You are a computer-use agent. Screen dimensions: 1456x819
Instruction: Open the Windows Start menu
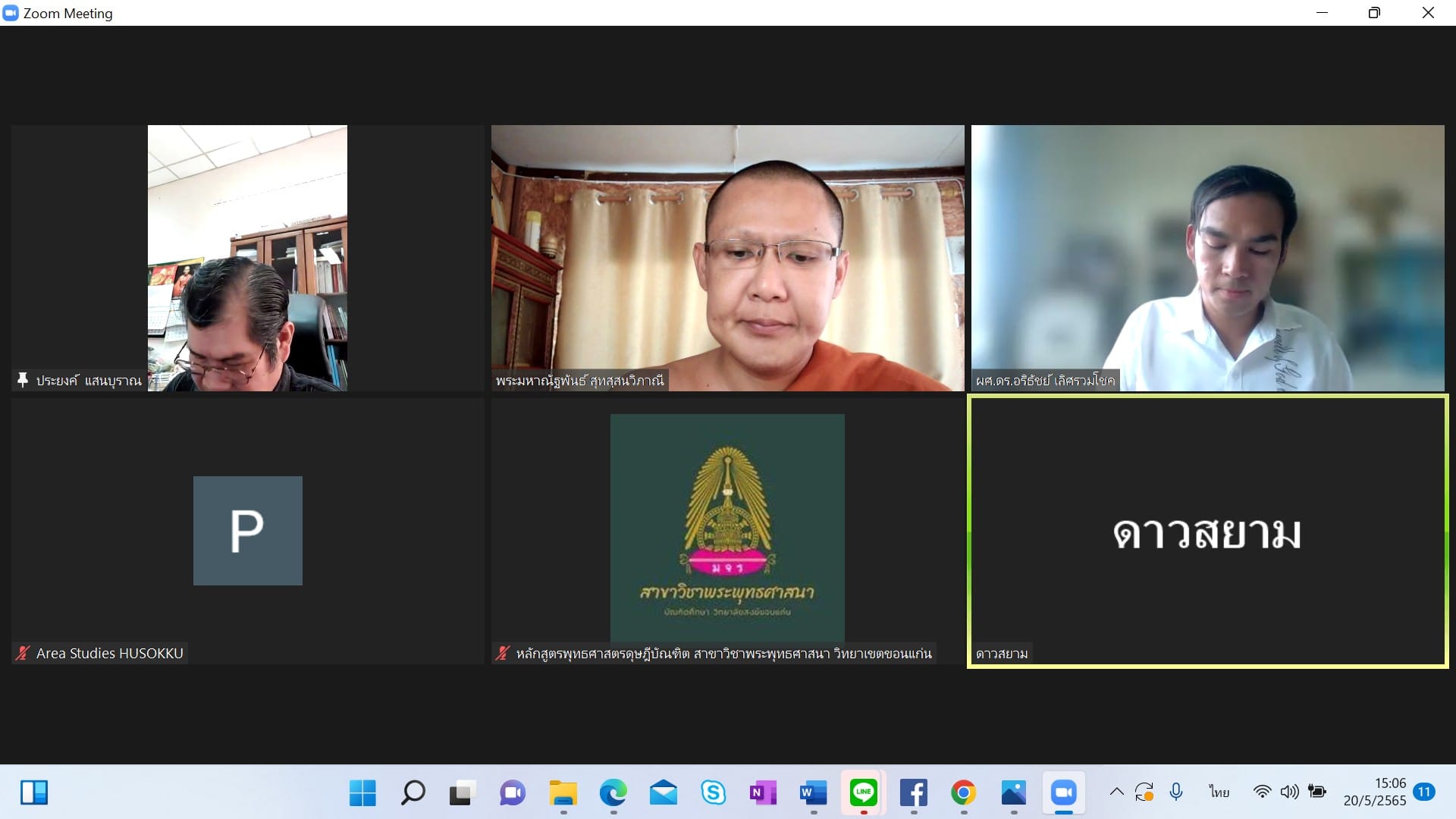click(x=362, y=793)
